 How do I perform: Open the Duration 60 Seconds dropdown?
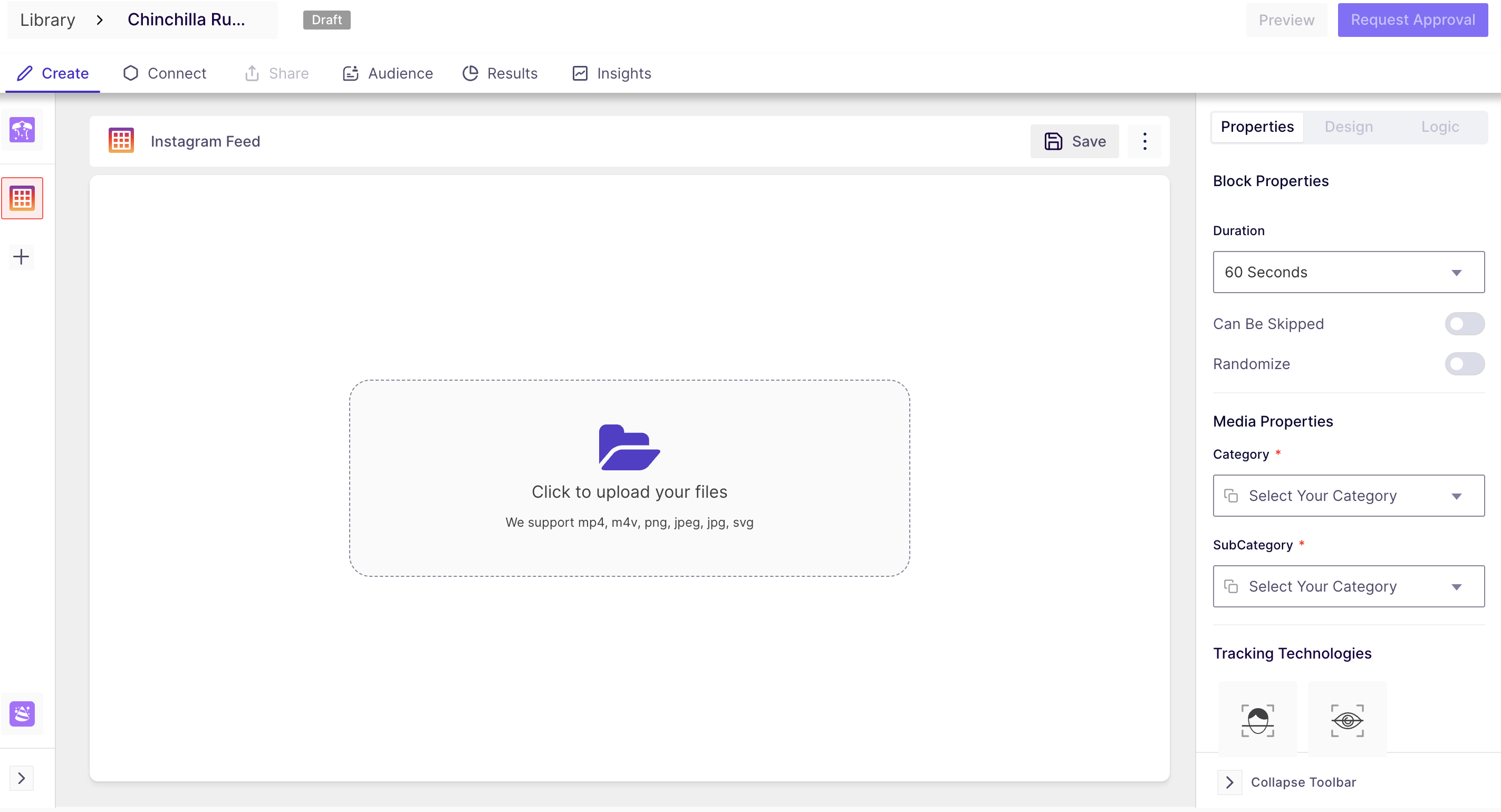pos(1349,272)
